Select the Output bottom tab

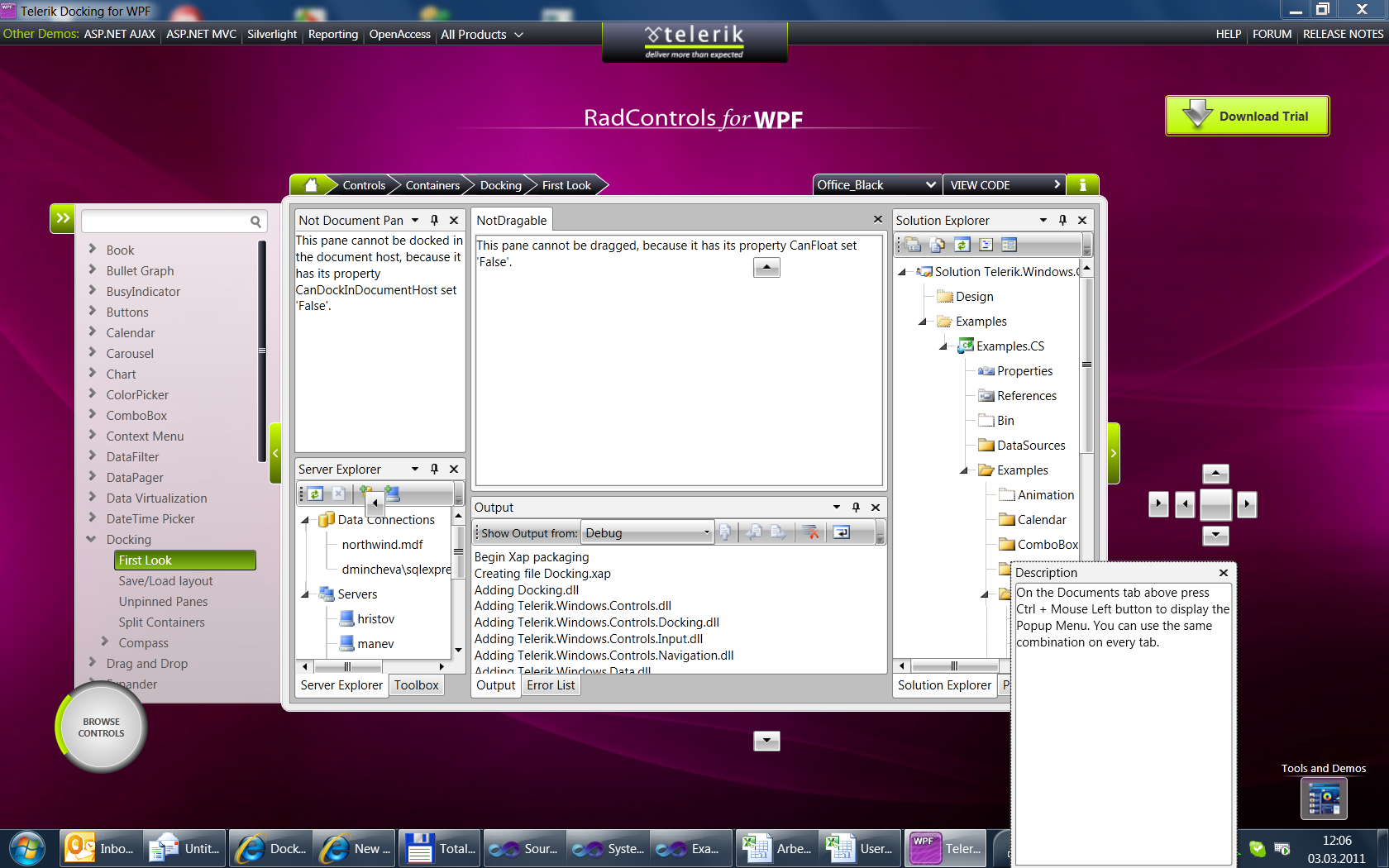point(495,684)
